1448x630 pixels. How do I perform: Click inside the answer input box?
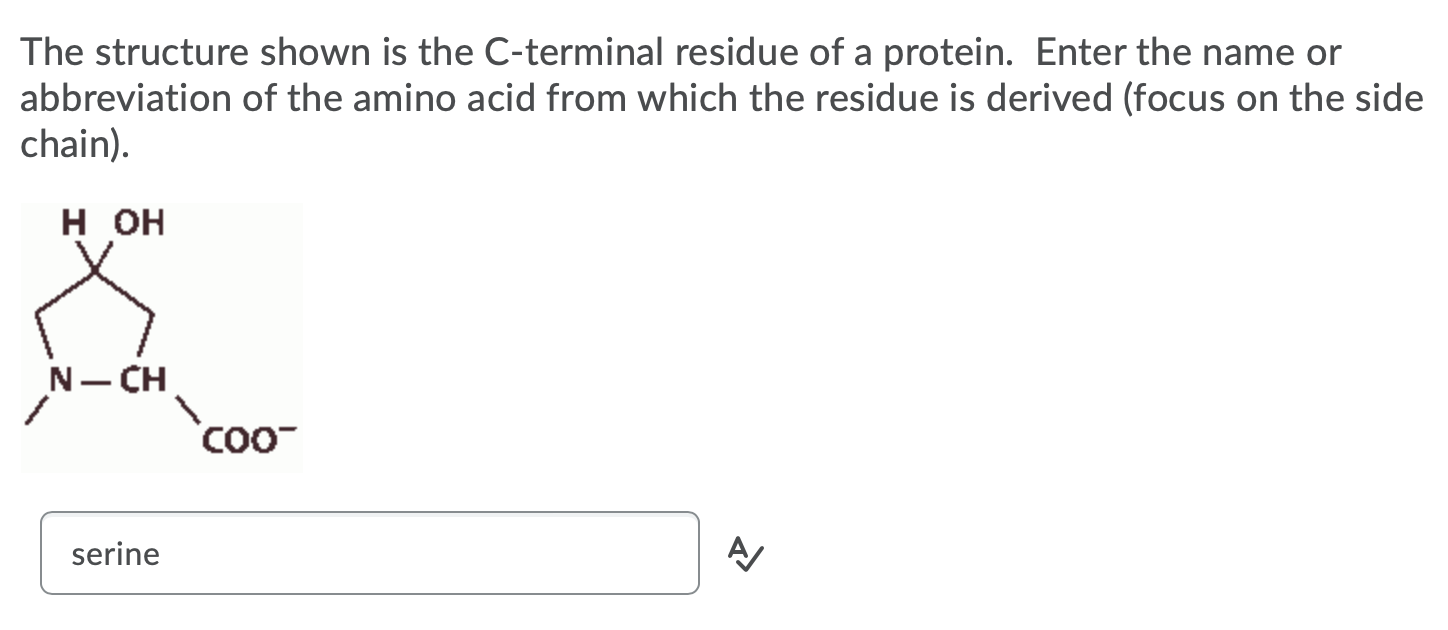[x=370, y=553]
